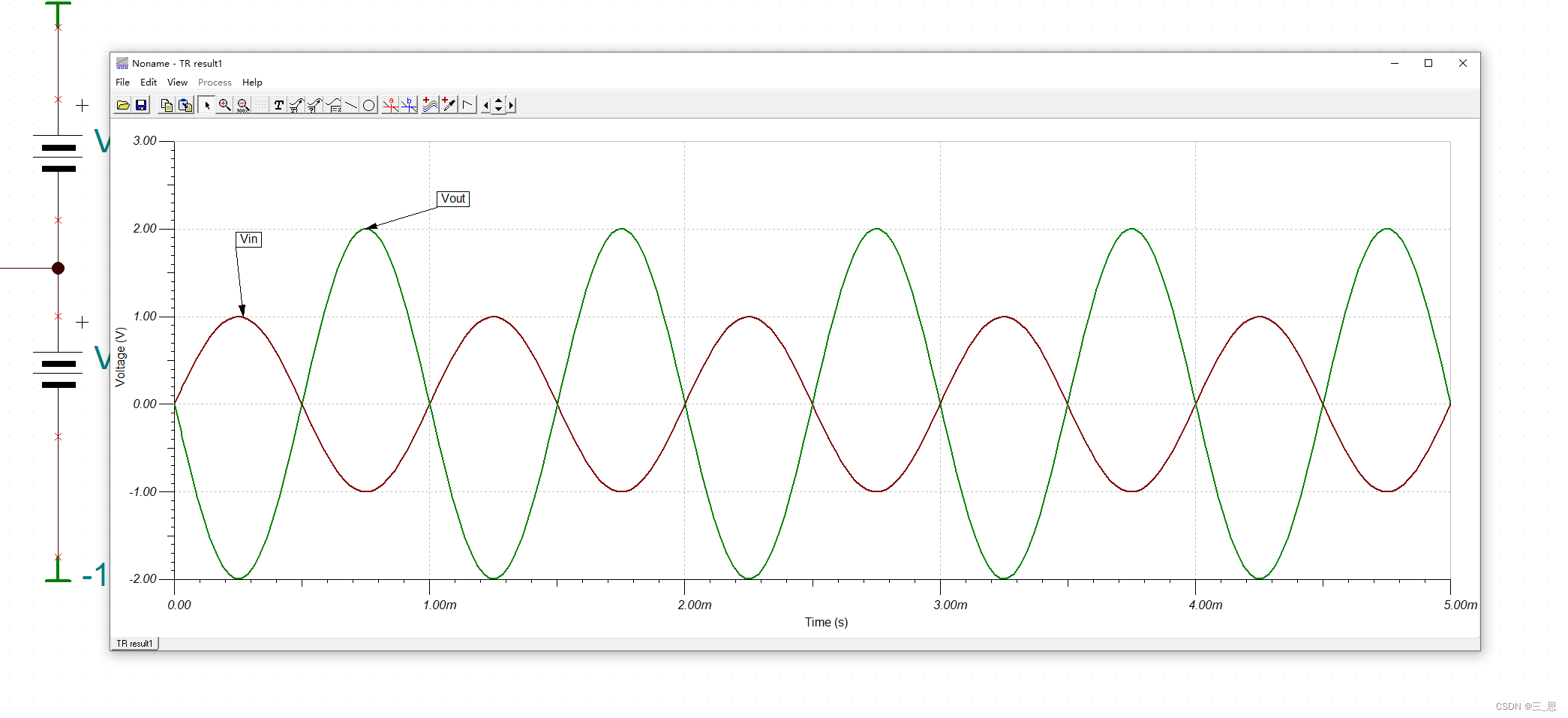Move curve down with the down arrow
Screen dimensions: 1568x718
tap(498, 110)
